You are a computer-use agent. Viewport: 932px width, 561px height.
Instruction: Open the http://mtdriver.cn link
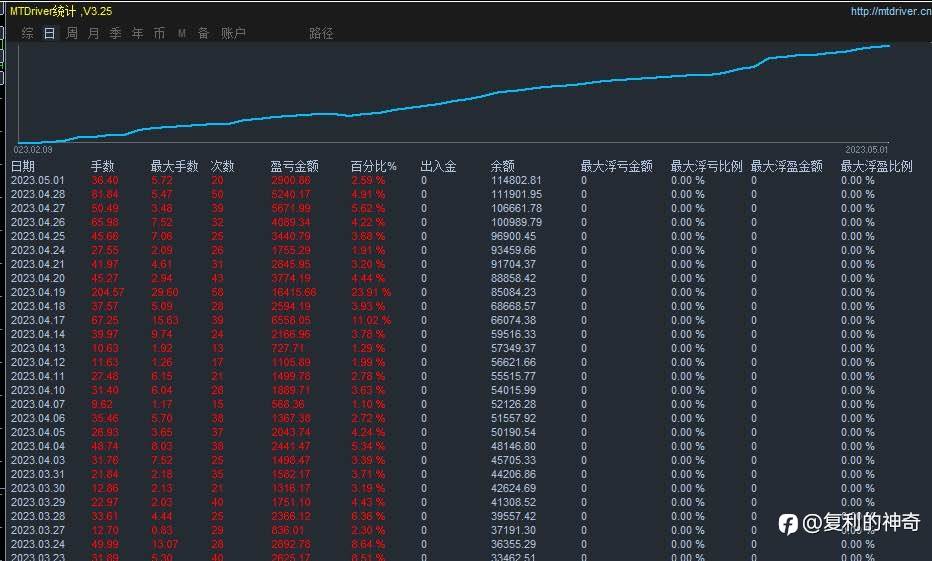(891, 11)
